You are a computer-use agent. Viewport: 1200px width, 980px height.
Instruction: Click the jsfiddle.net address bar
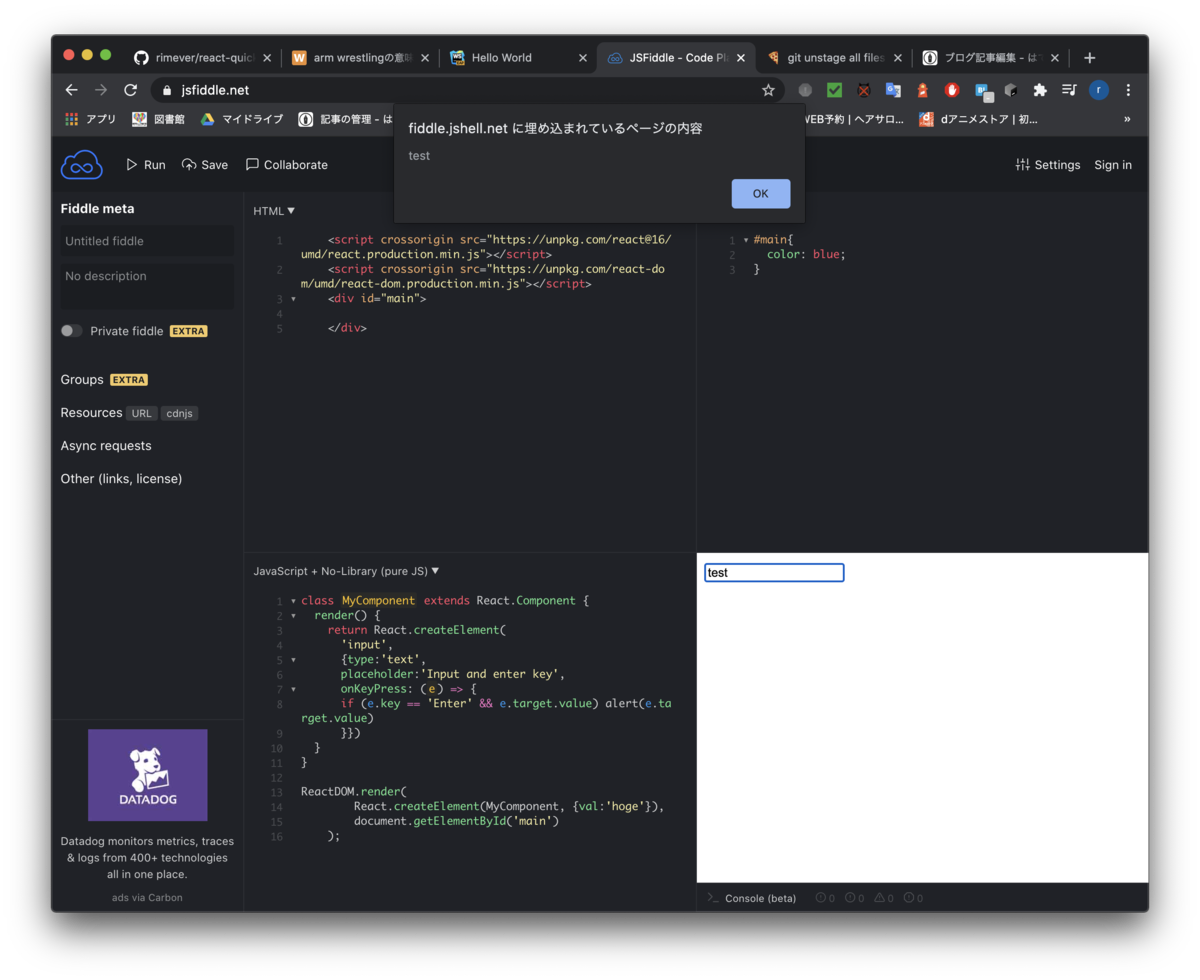pyautogui.click(x=468, y=90)
